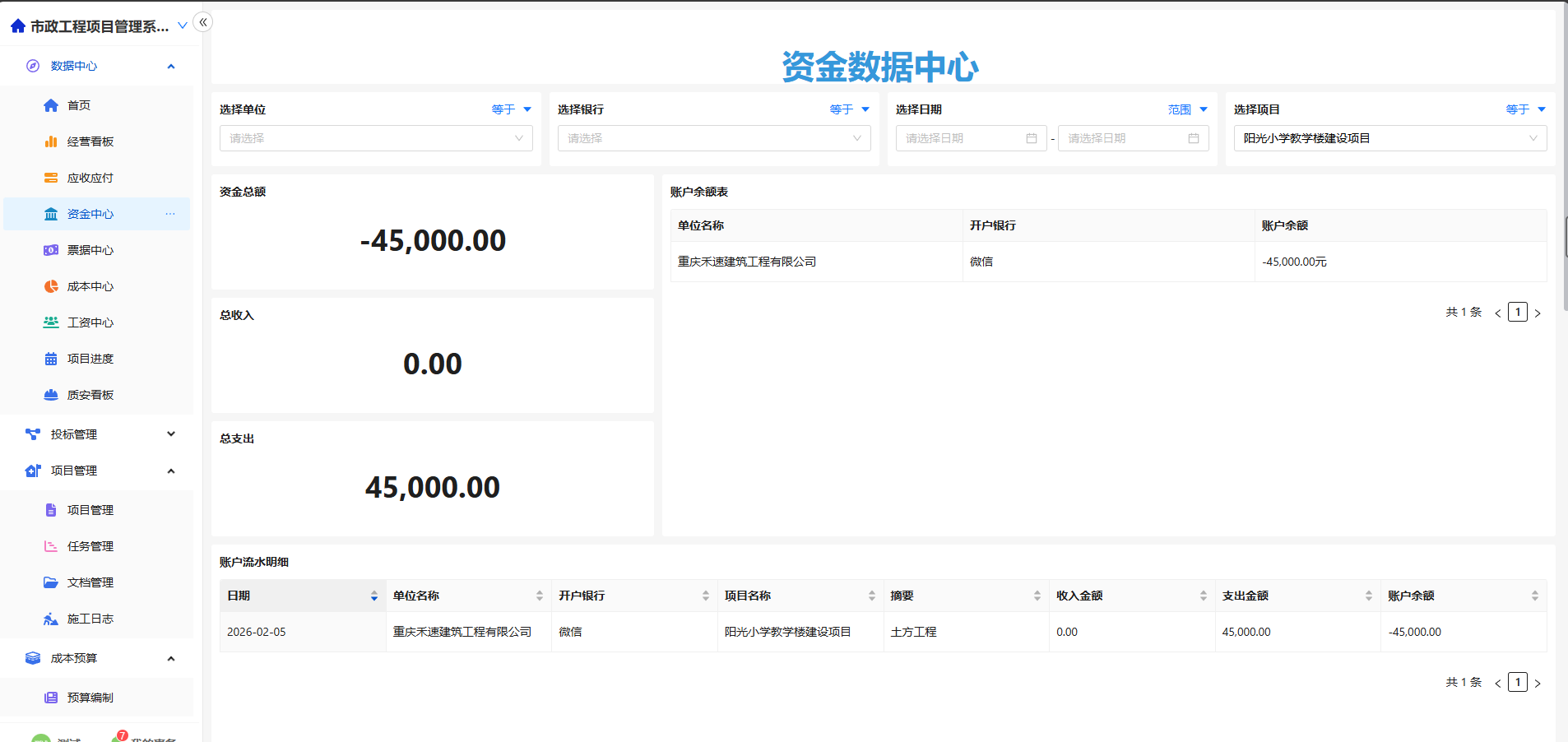Go to next page of 账户余额表
Screen dimensions: 1568x742
tap(1537, 312)
